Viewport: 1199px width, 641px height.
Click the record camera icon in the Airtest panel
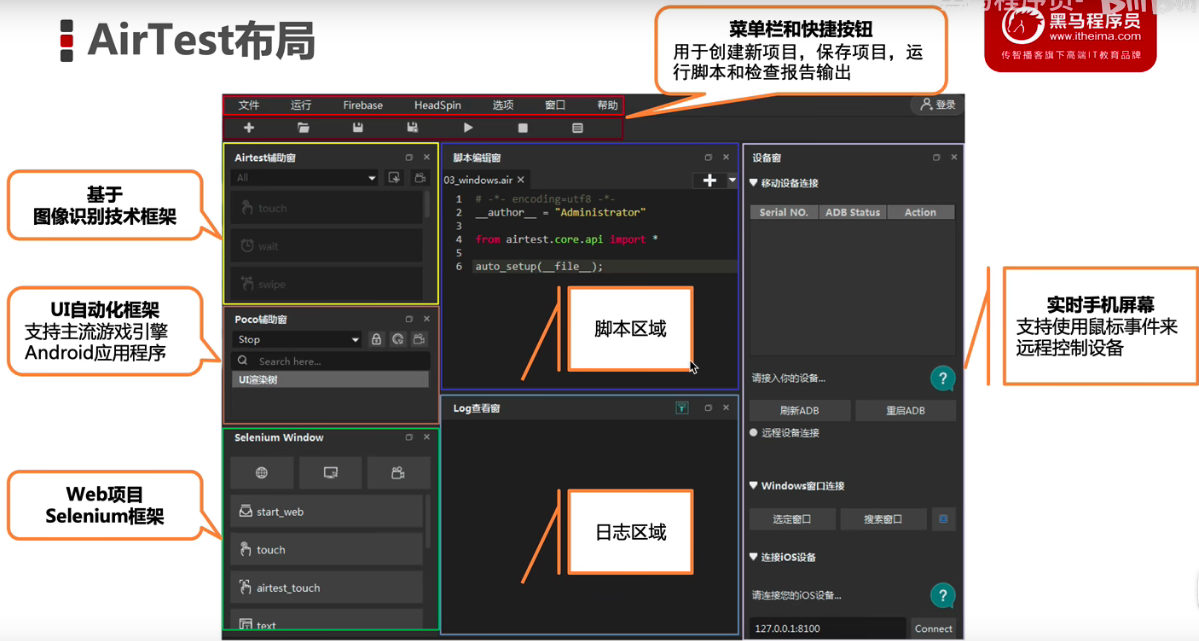(x=420, y=177)
